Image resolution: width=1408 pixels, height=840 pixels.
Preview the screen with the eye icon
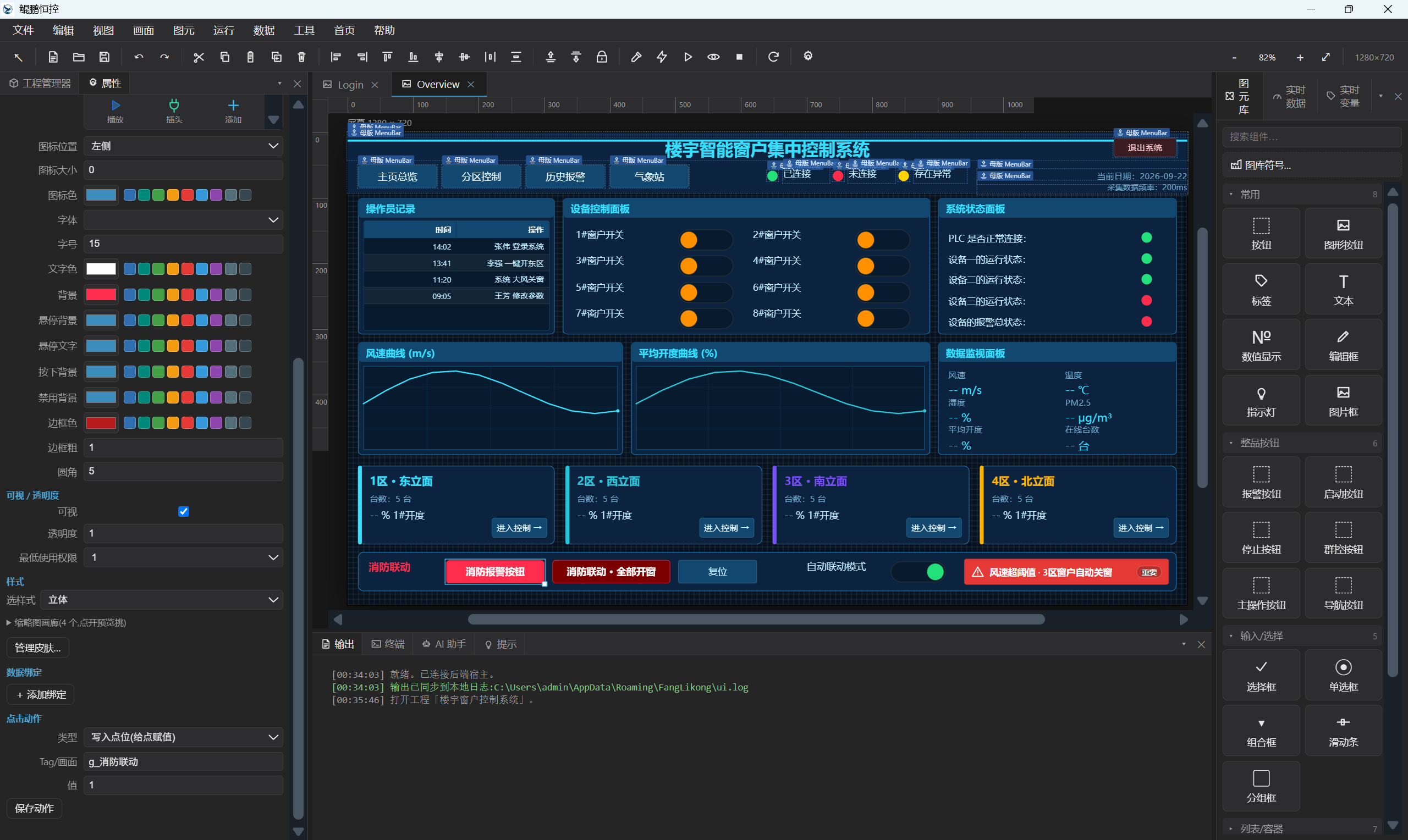point(713,57)
